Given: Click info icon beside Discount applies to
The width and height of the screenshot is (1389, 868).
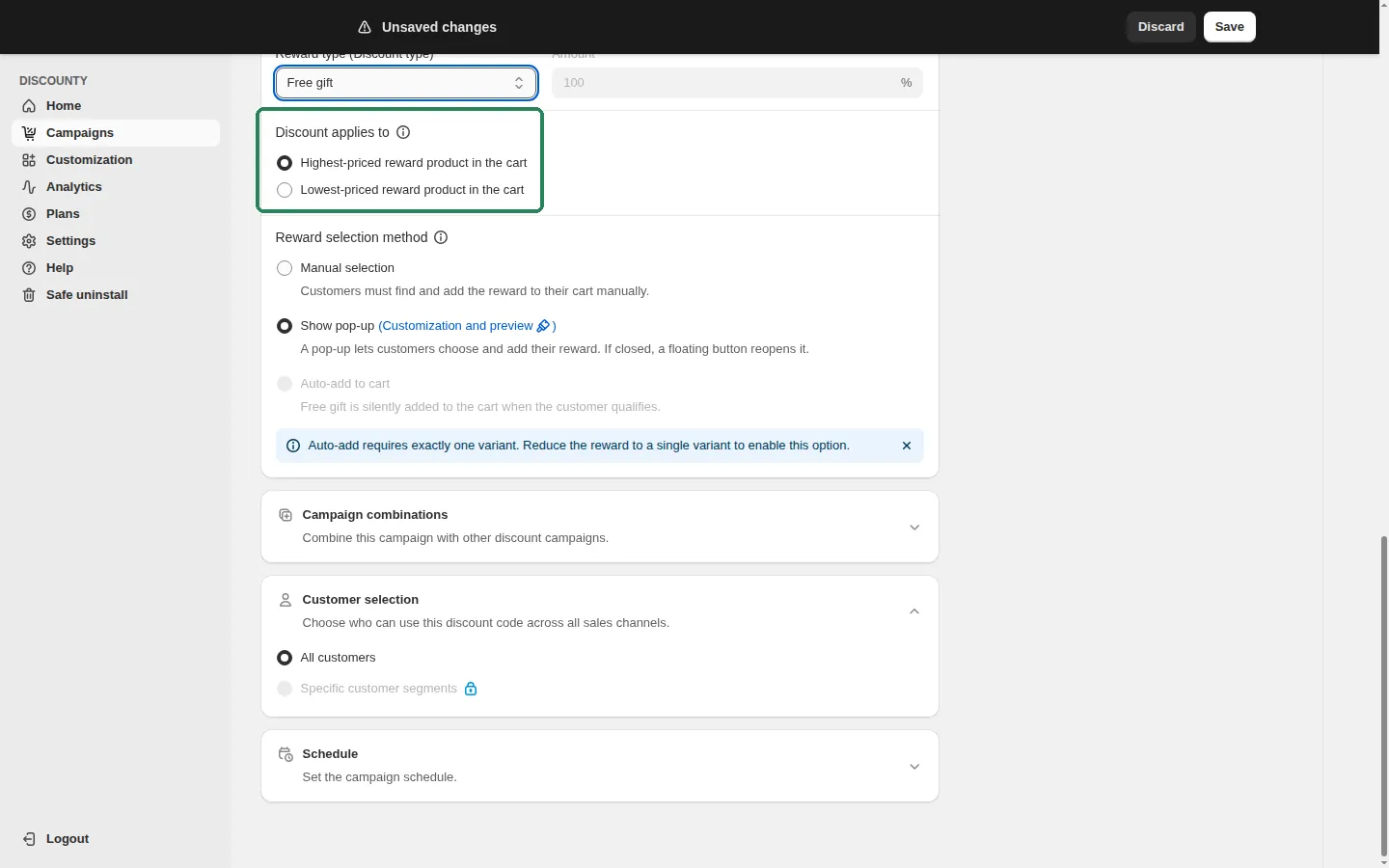Looking at the screenshot, I should tap(403, 132).
